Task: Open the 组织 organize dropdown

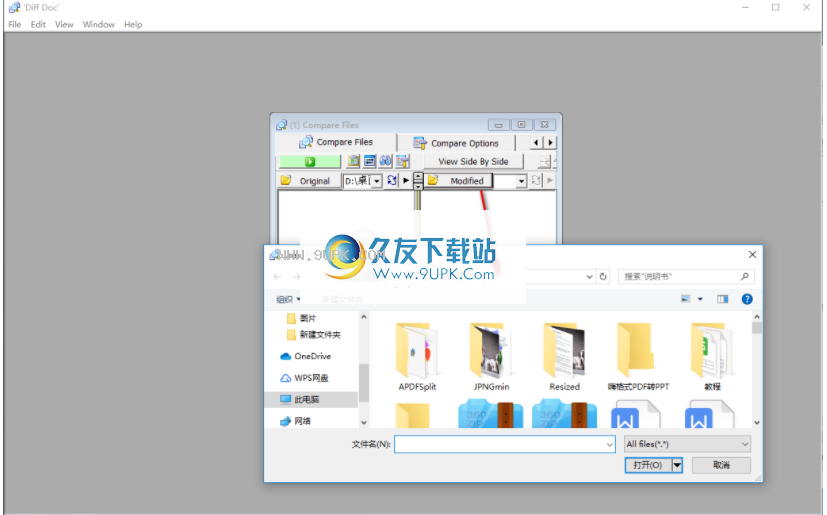Action: (288, 299)
